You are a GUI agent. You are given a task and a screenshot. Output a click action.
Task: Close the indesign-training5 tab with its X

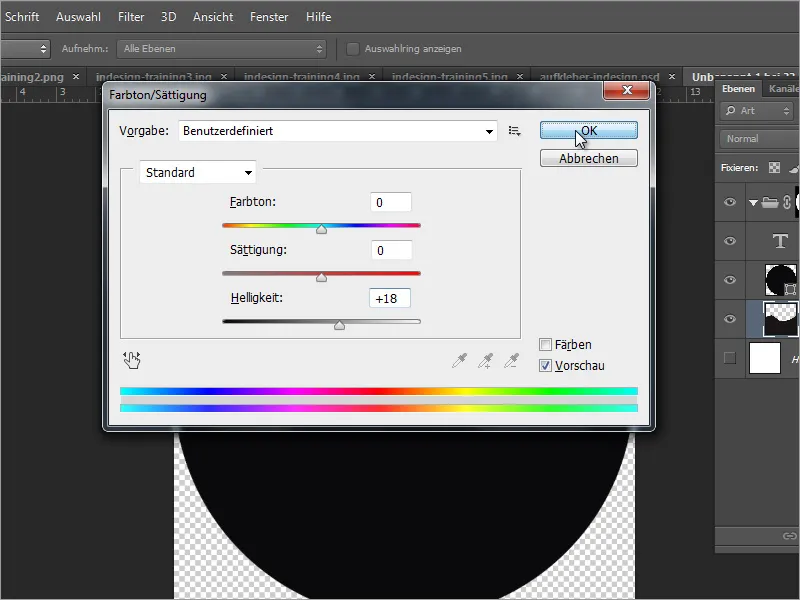click(x=520, y=77)
